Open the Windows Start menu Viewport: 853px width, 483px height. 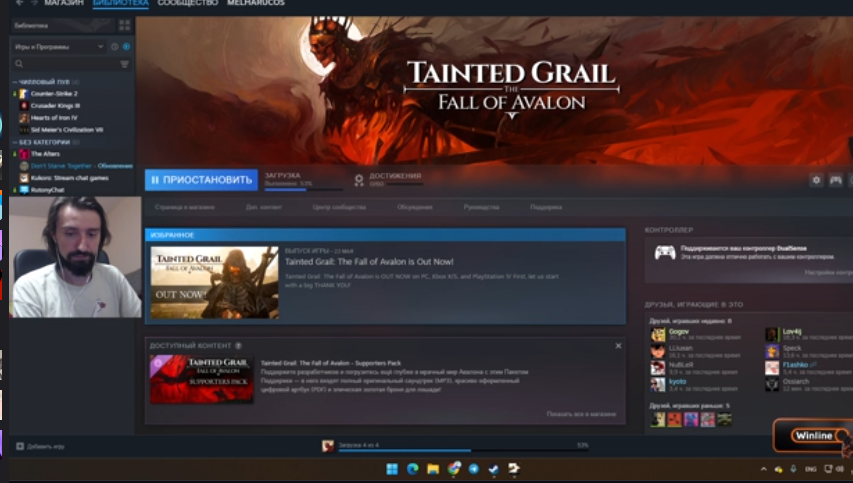click(392, 469)
